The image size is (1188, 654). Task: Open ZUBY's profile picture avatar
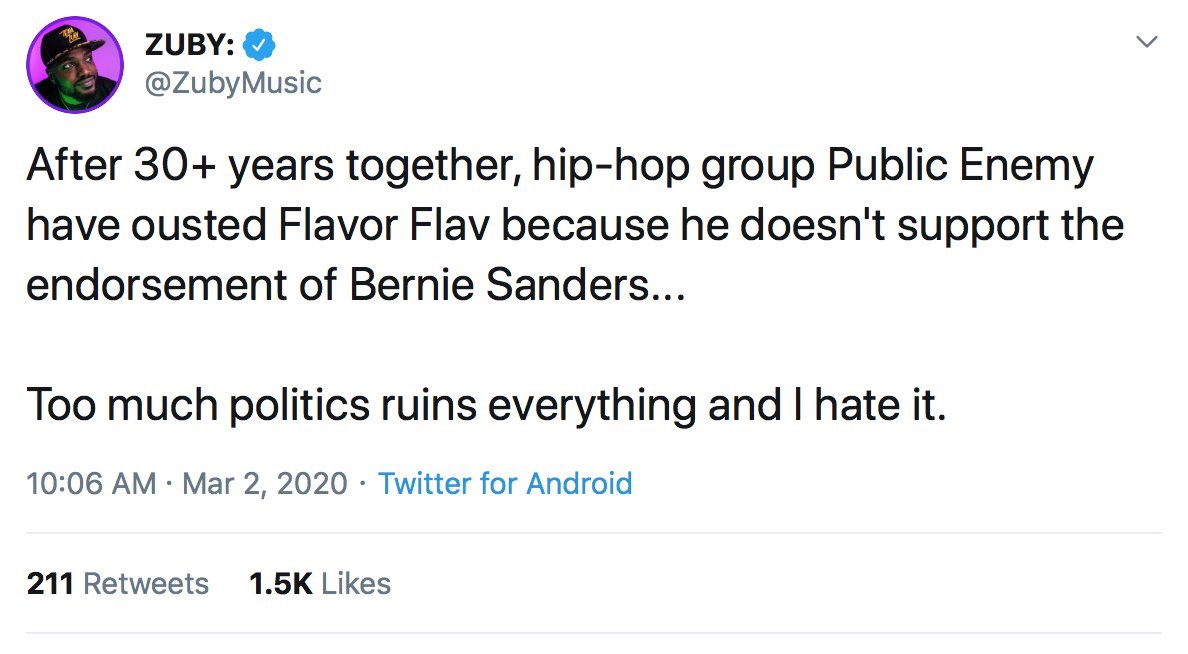pyautogui.click(x=75, y=65)
